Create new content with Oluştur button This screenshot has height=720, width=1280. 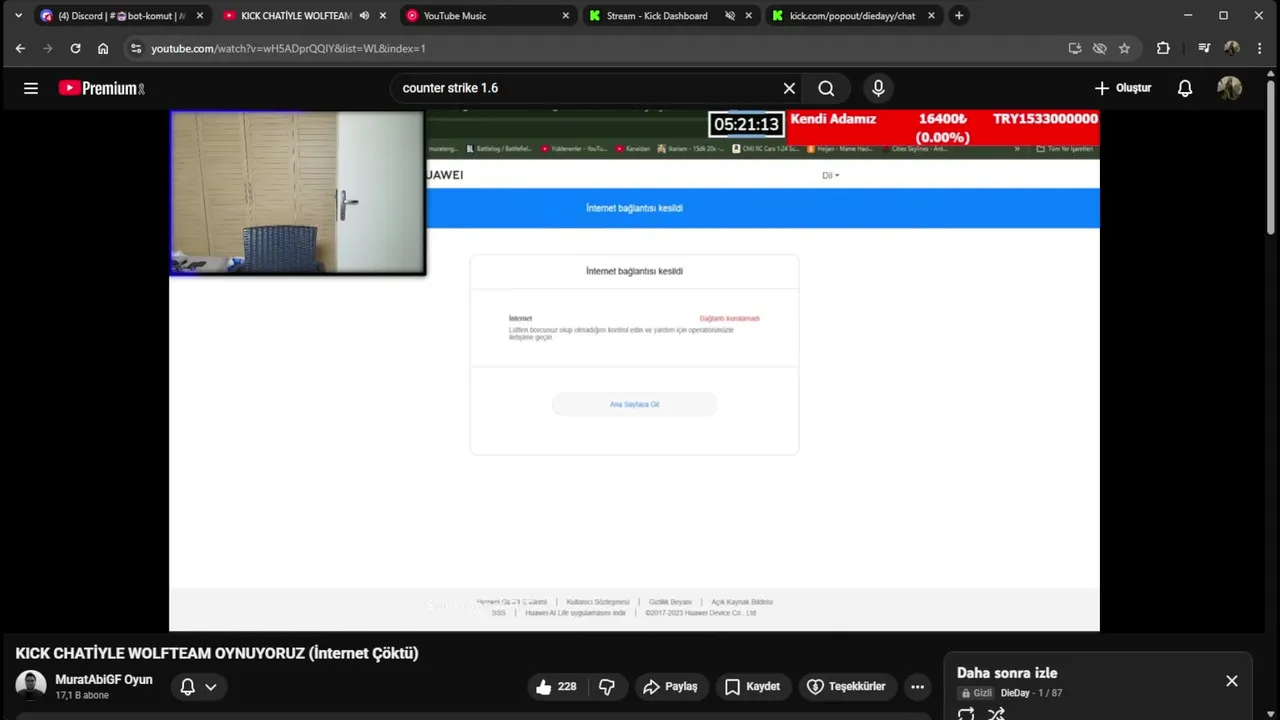(1124, 88)
